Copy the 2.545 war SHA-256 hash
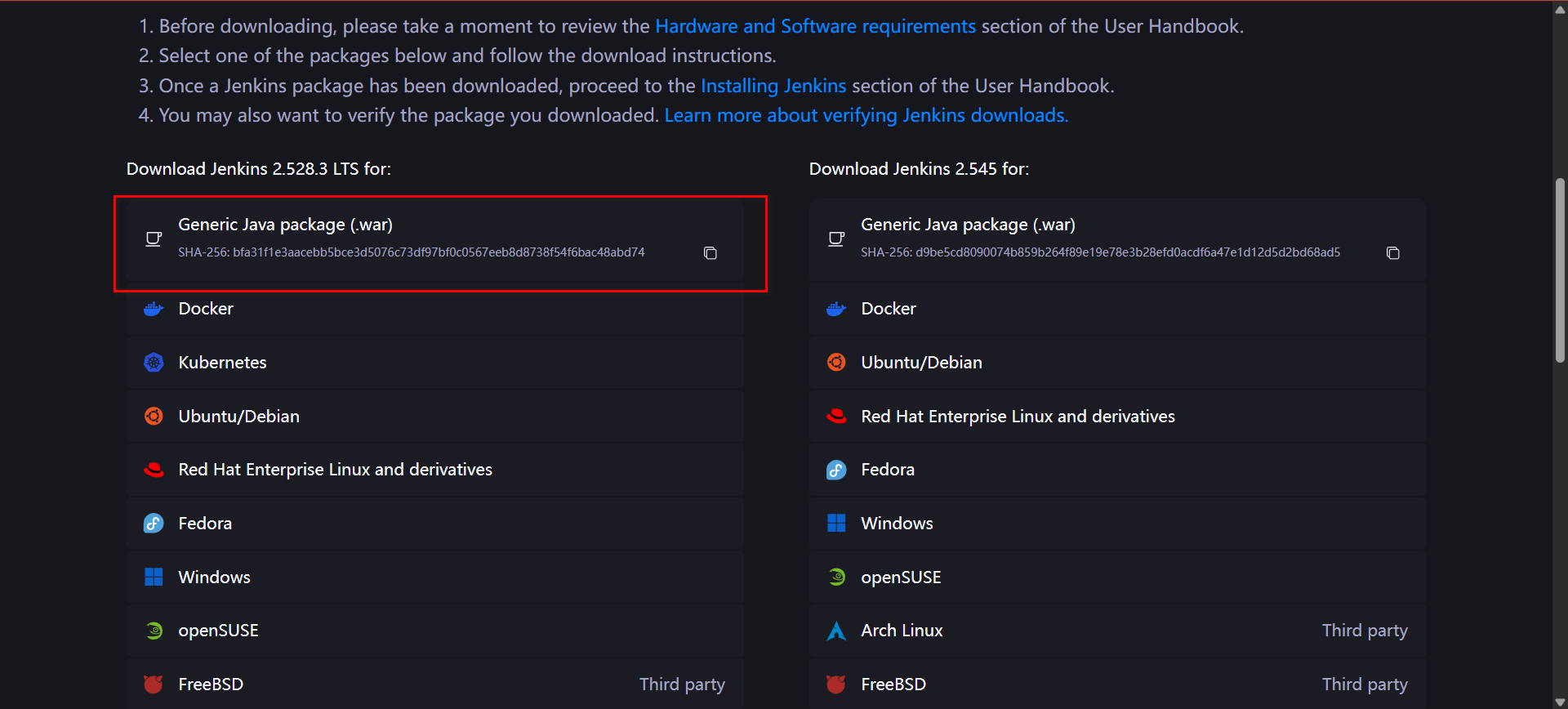The width and height of the screenshot is (1568, 709). pyautogui.click(x=1393, y=253)
